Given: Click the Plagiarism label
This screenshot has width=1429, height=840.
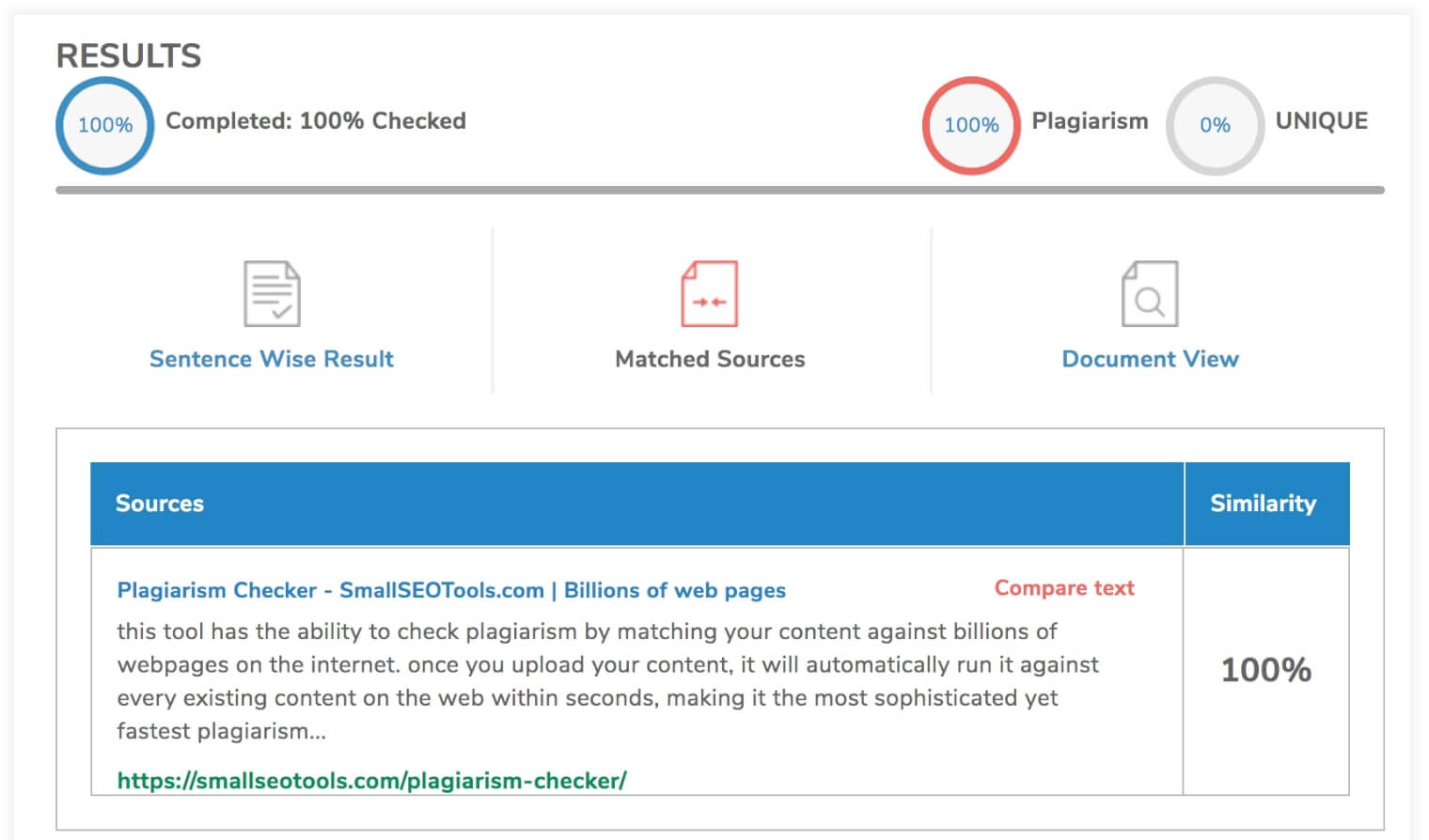Looking at the screenshot, I should [x=1090, y=121].
